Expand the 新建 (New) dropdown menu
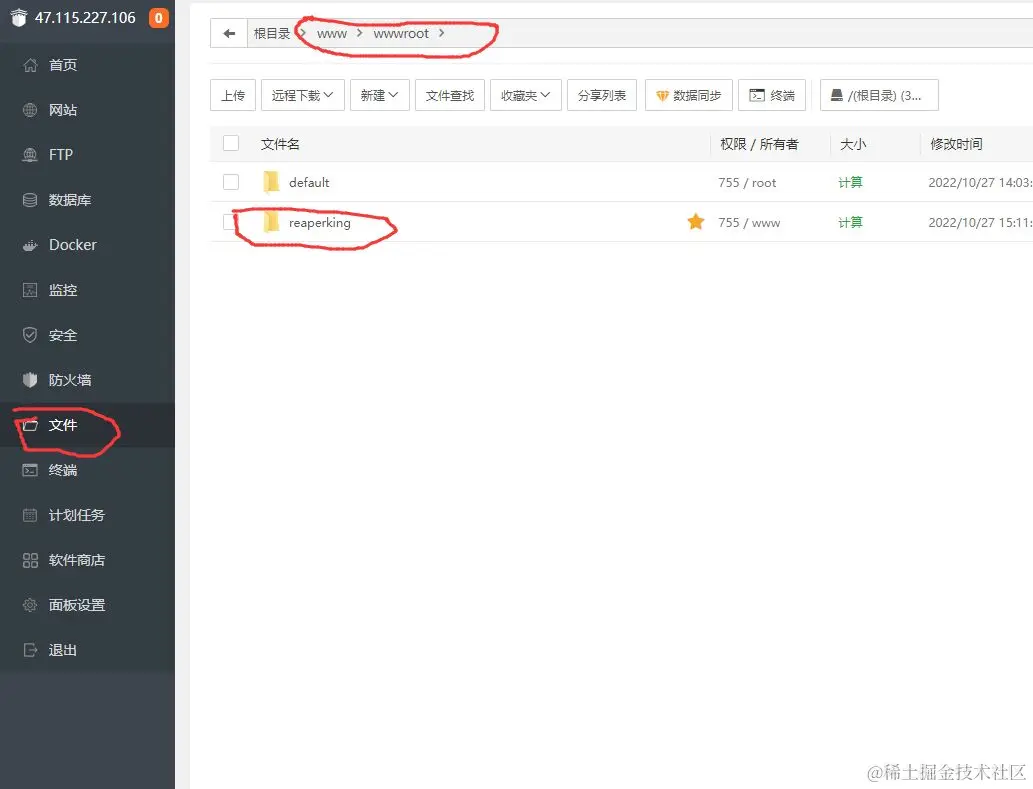Image resolution: width=1033 pixels, height=789 pixels. coord(379,95)
